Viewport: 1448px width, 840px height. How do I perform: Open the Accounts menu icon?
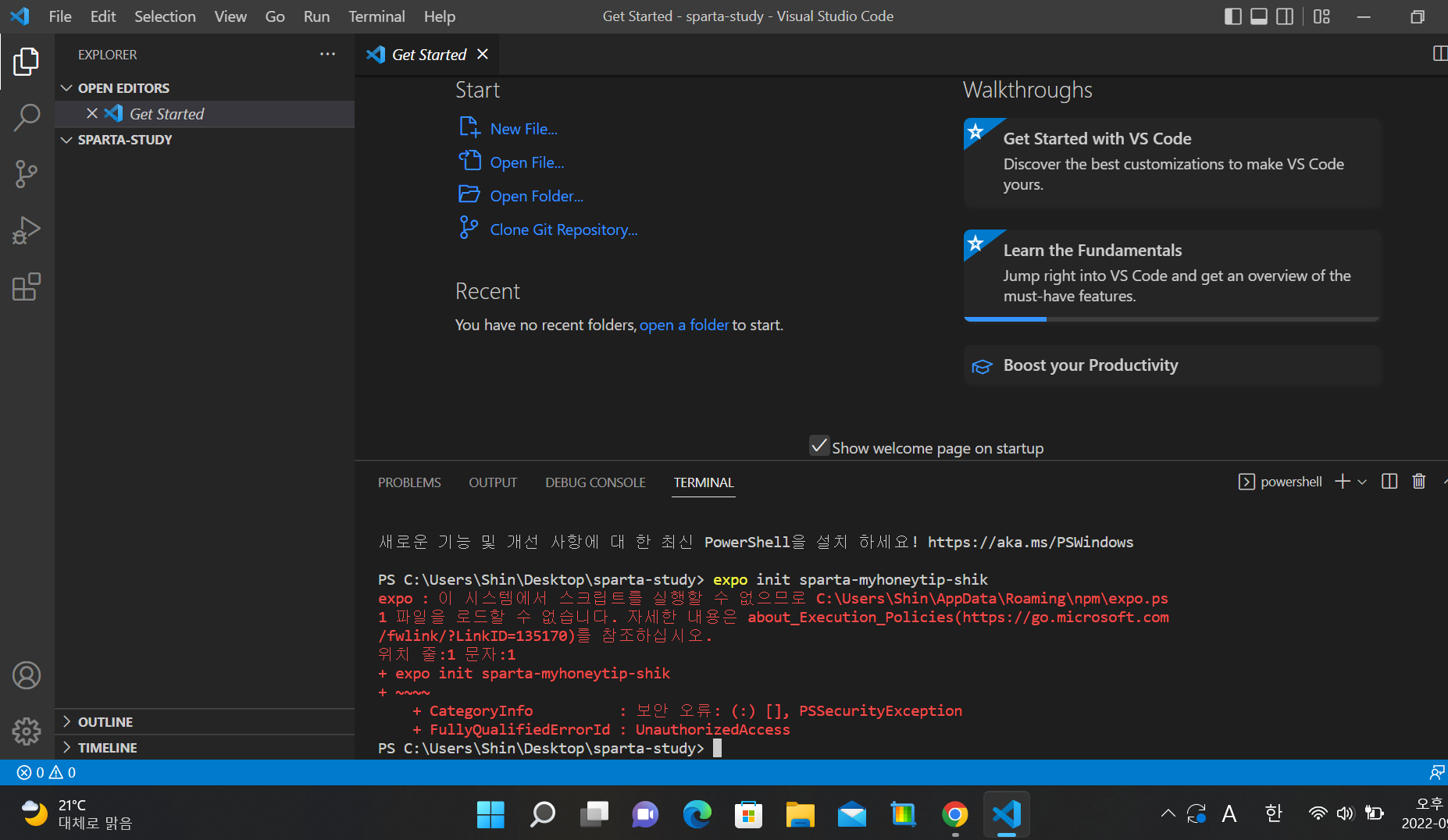(x=27, y=675)
